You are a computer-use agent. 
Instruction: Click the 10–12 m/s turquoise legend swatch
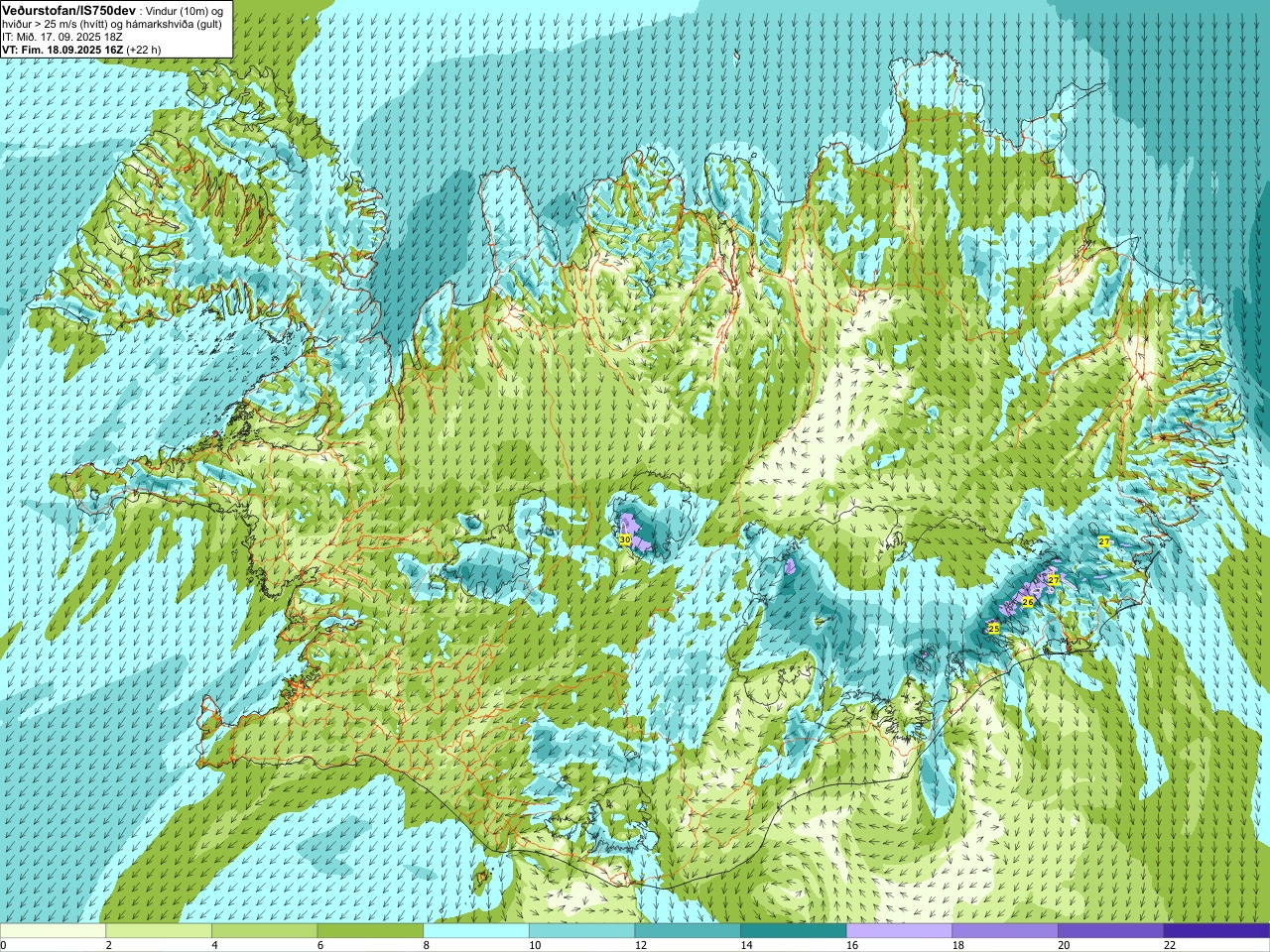tap(581, 931)
